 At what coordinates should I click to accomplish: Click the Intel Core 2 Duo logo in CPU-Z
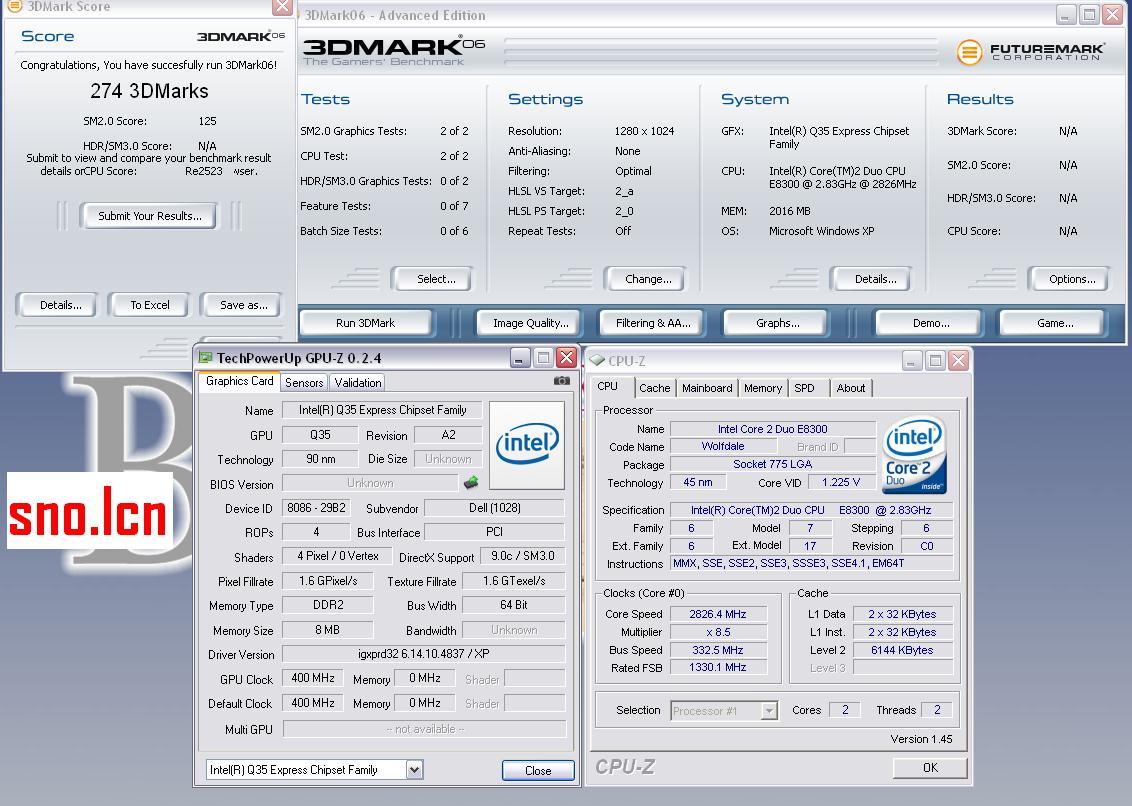click(915, 454)
